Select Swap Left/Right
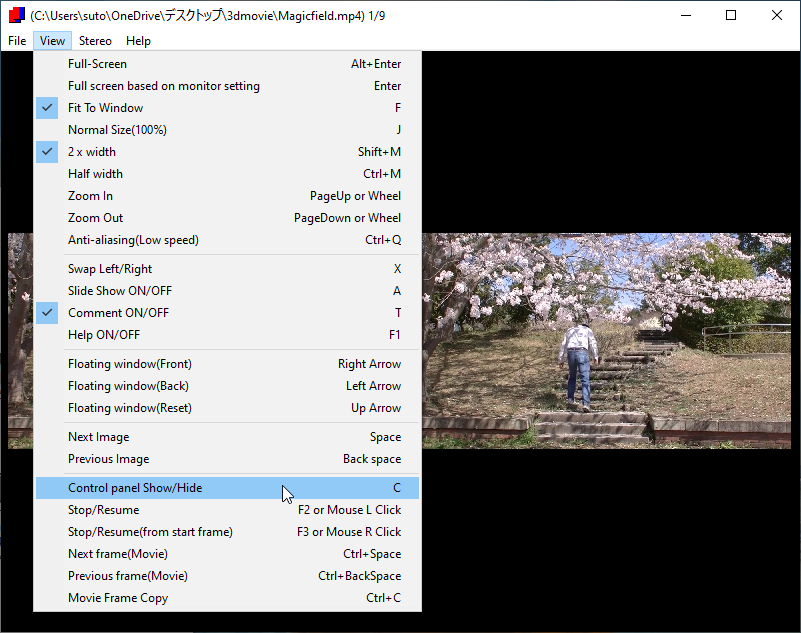Screen dimensions: 801x633 [227, 269]
